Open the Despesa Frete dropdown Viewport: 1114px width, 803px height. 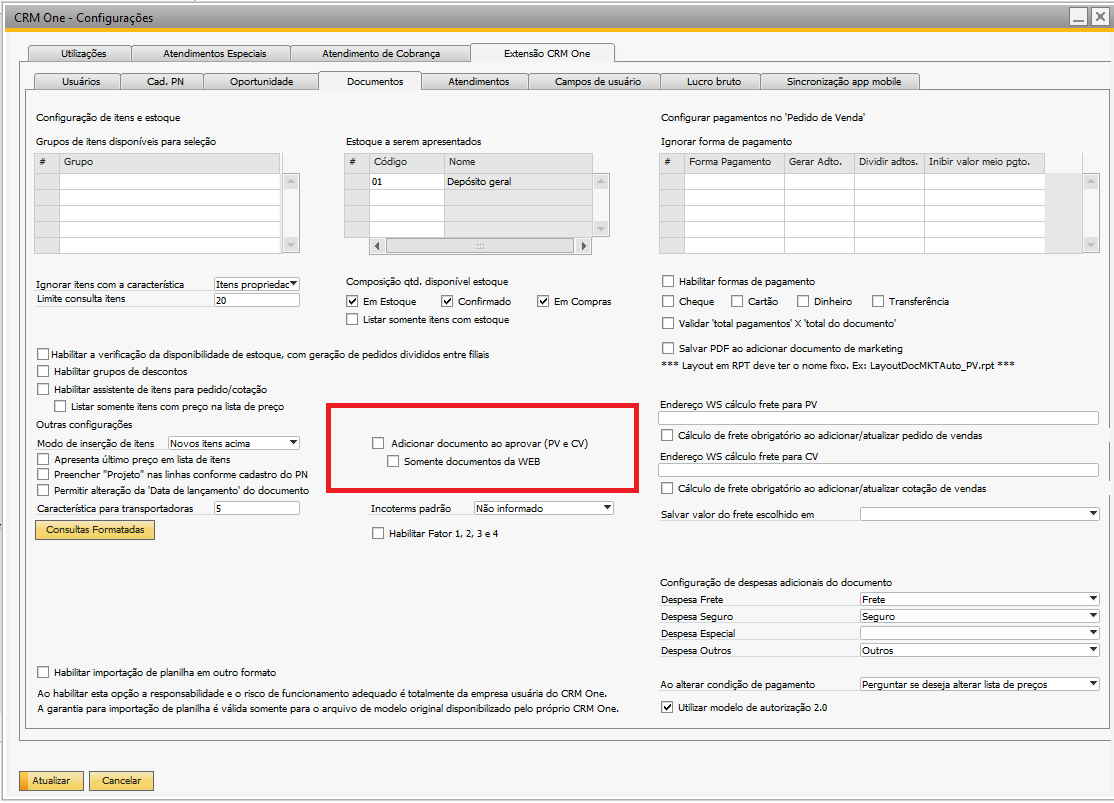pos(1092,599)
